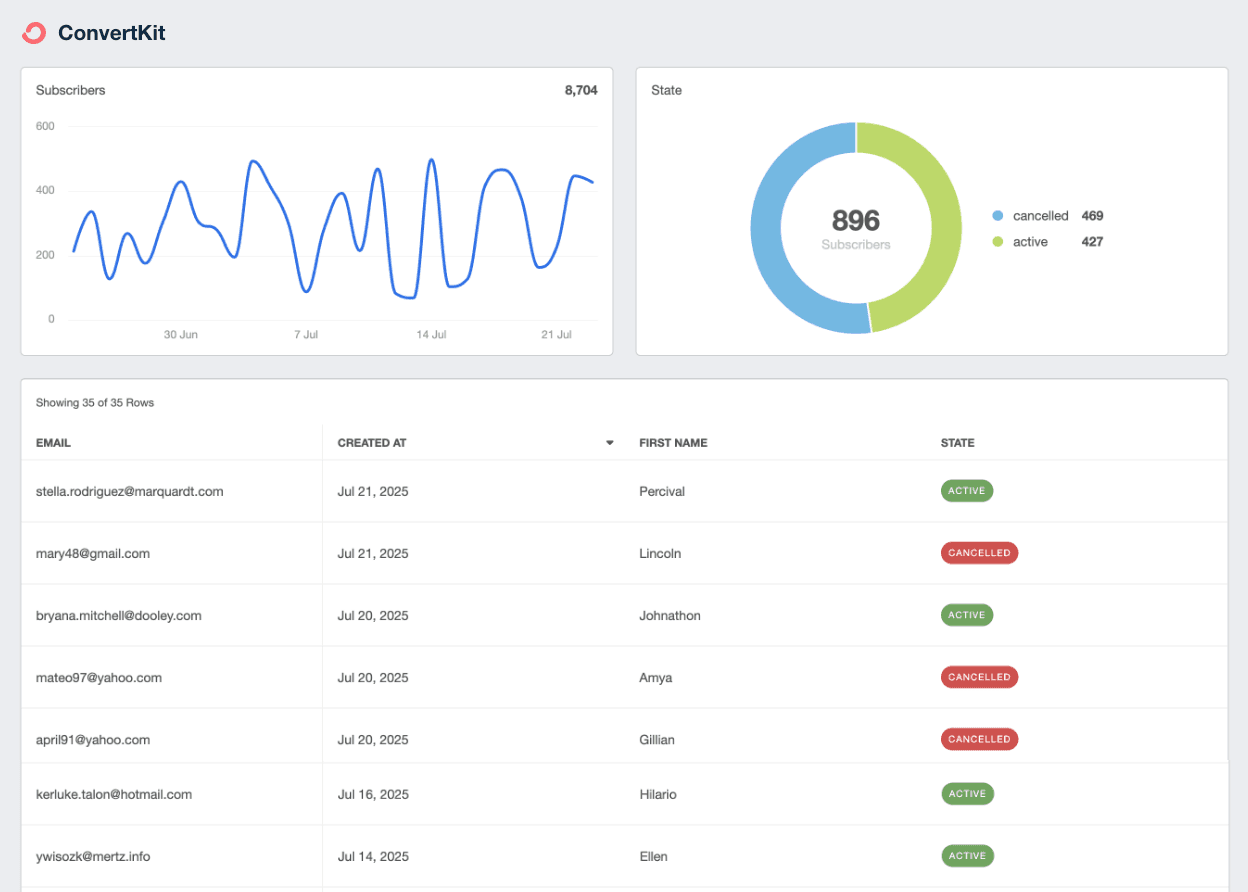Toggle Percival's ACTIVE state badge
The height and width of the screenshot is (892, 1248).
coord(966,491)
